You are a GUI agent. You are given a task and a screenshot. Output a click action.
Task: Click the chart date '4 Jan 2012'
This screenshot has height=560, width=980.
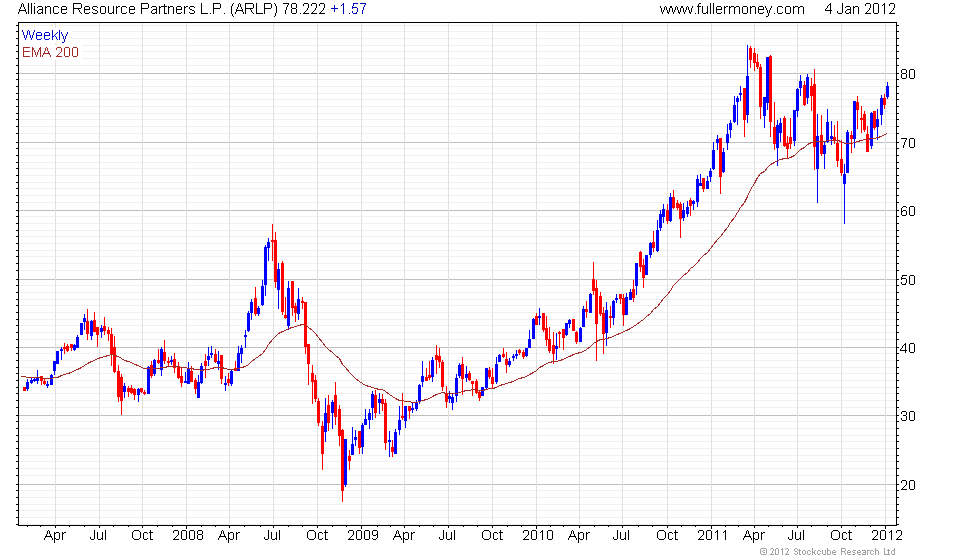(x=860, y=9)
